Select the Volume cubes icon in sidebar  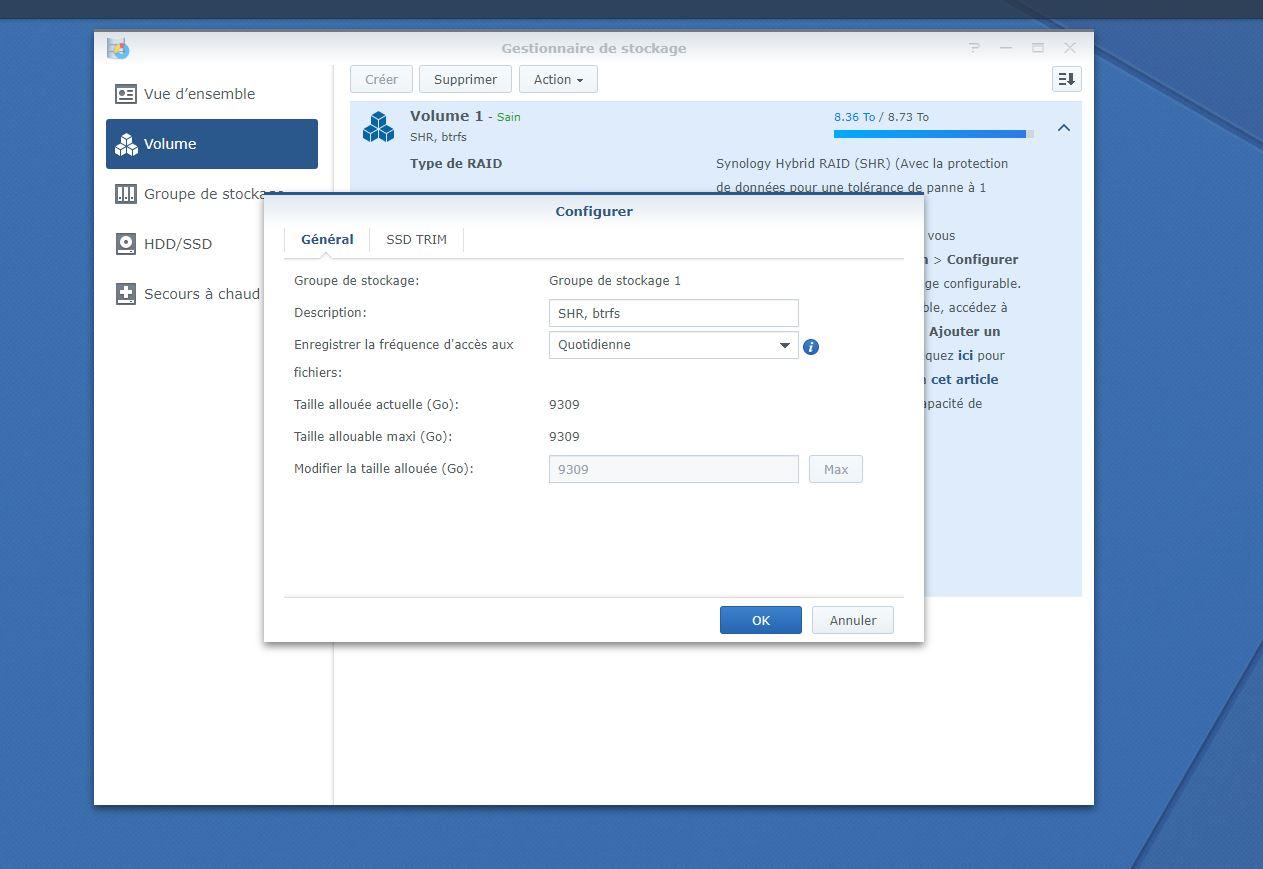[x=126, y=144]
